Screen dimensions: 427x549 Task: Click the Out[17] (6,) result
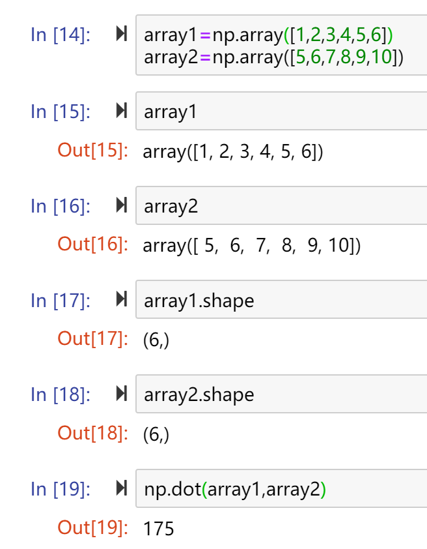tap(156, 340)
